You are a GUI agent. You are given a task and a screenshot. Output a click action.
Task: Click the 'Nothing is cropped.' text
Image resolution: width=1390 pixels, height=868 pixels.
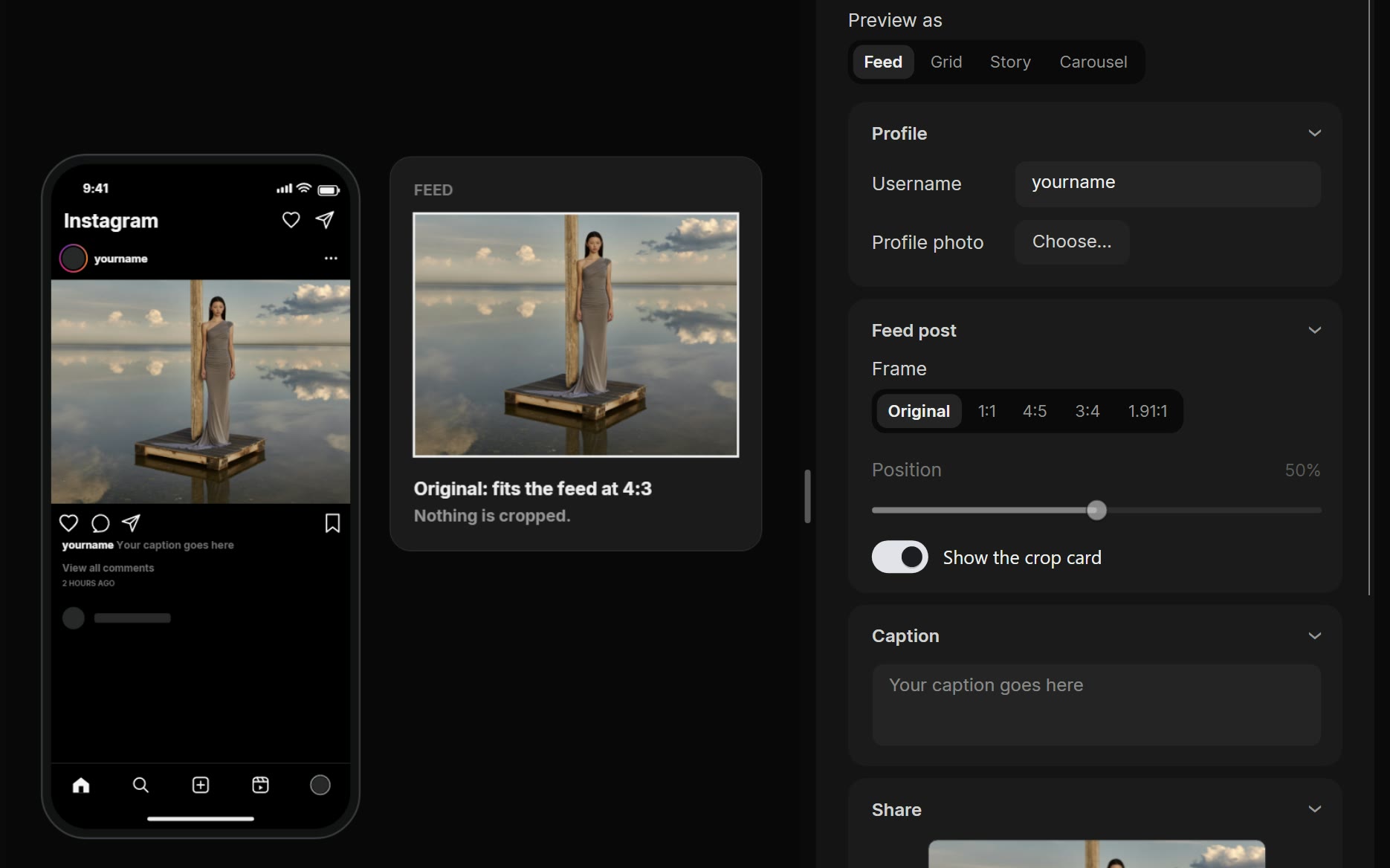point(492,516)
